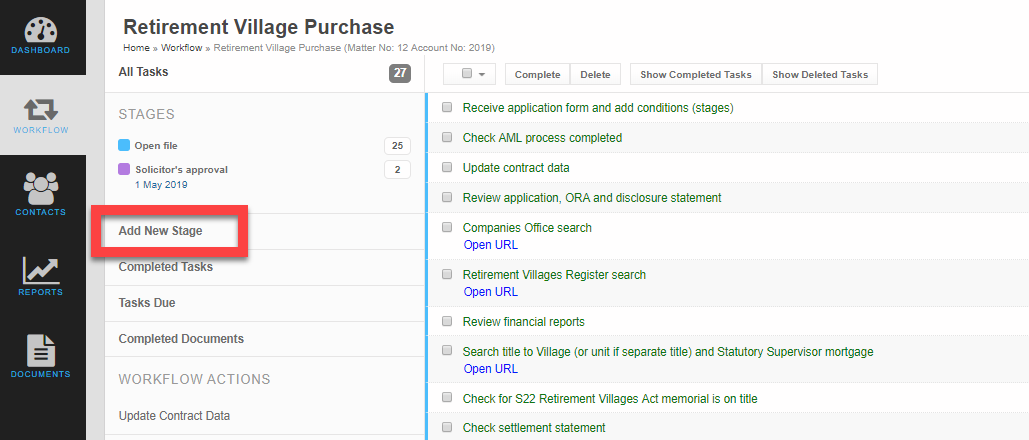The image size is (1029, 440).
Task: Click the blue Open file color swatch
Action: 124,146
